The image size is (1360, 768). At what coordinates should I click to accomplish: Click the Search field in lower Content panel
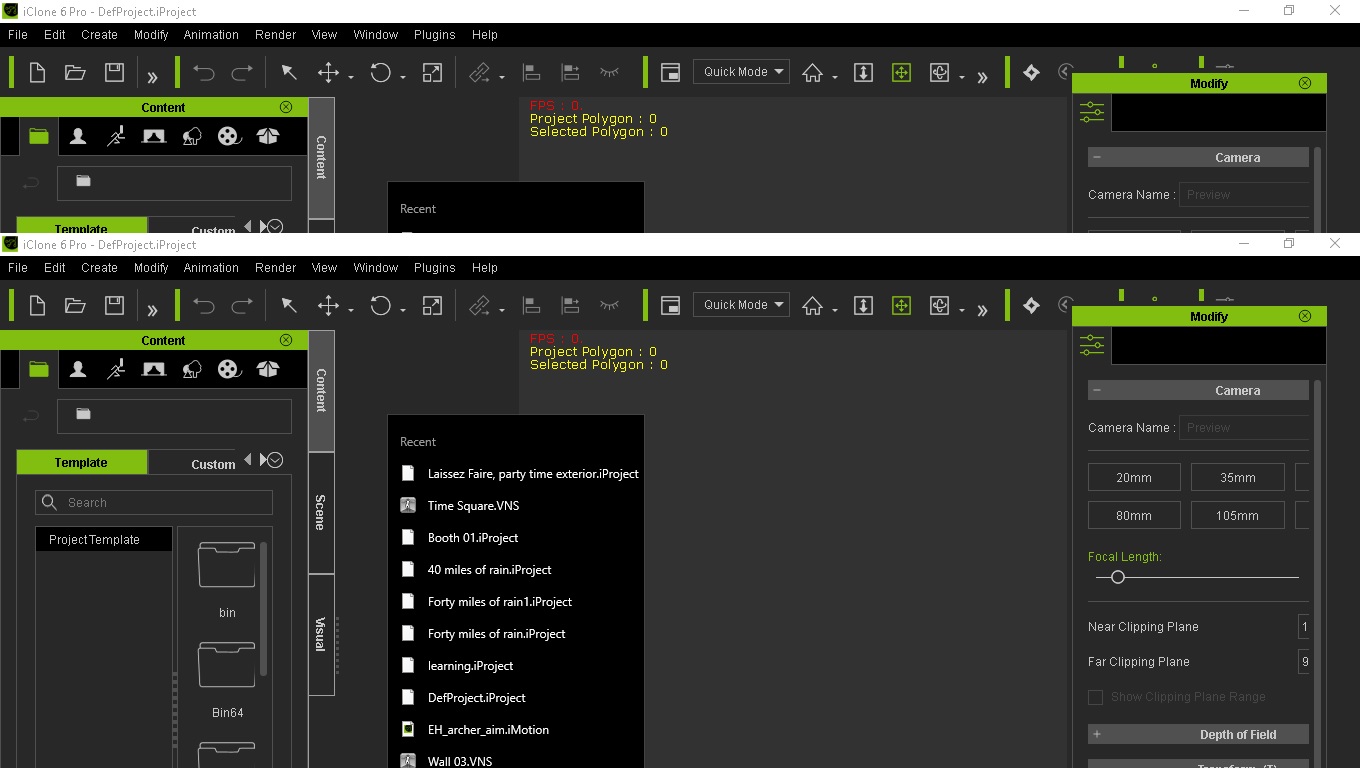coord(154,503)
